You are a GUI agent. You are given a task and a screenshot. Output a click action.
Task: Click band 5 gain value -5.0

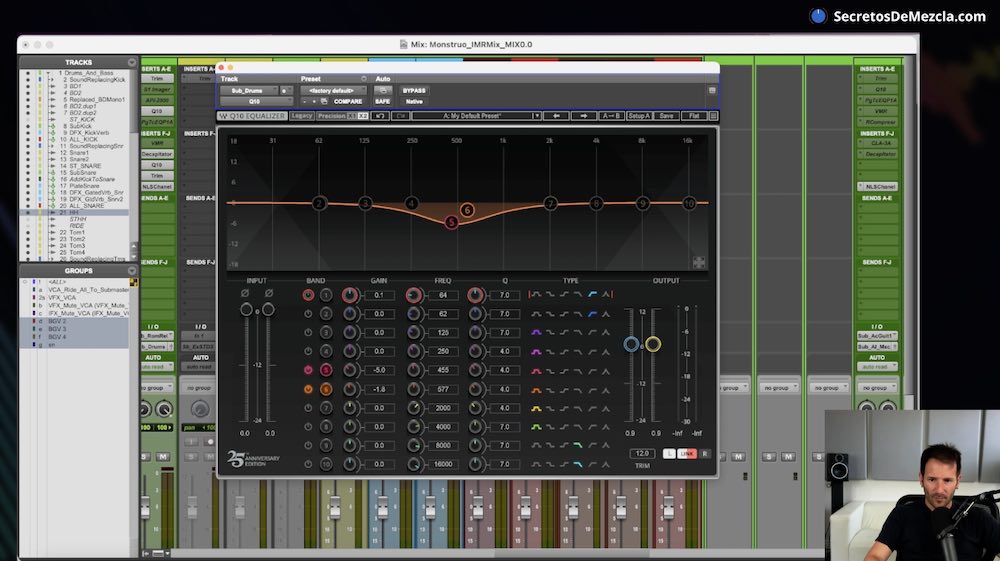point(379,370)
